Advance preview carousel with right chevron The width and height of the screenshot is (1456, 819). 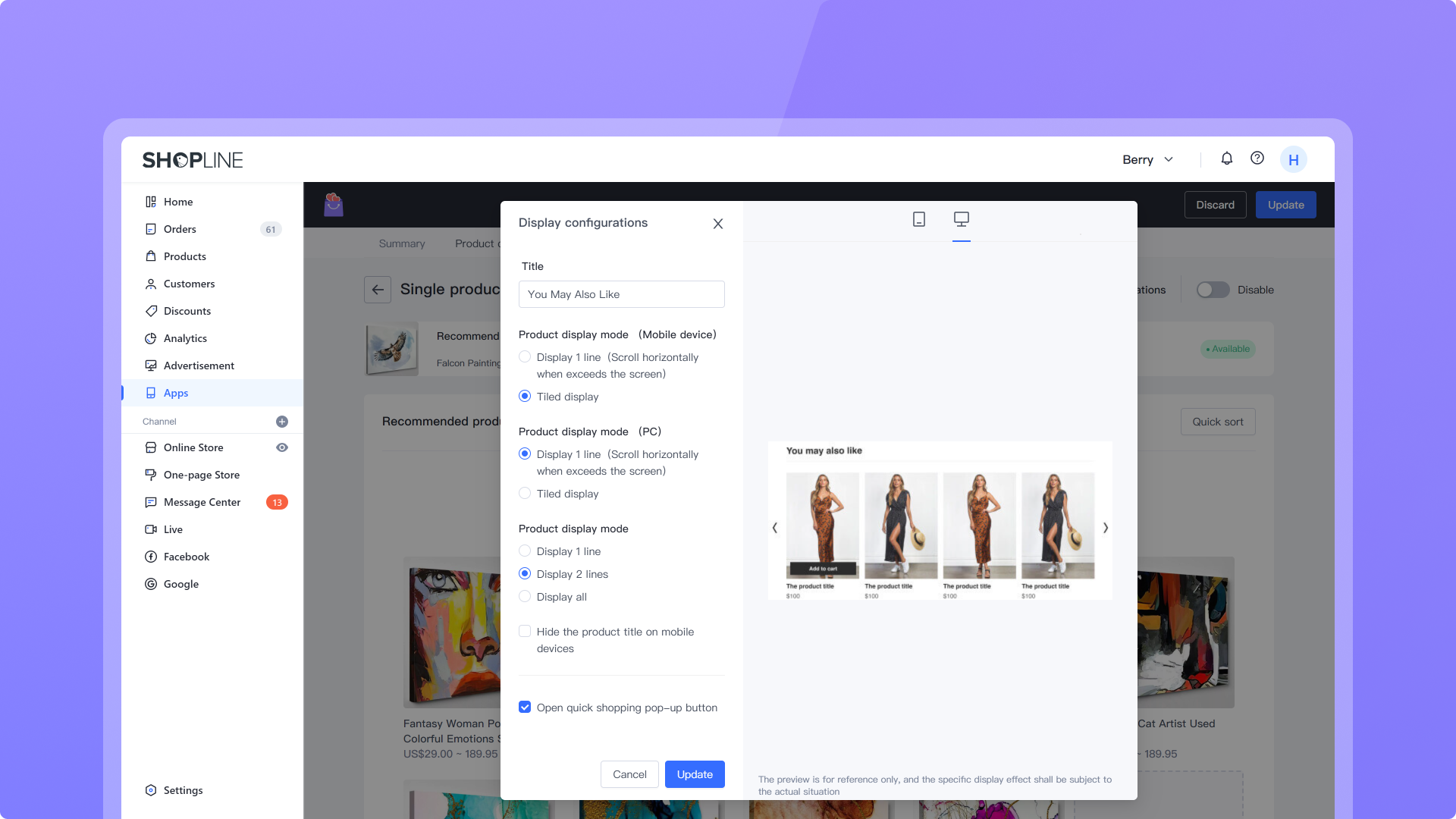[x=1106, y=528]
